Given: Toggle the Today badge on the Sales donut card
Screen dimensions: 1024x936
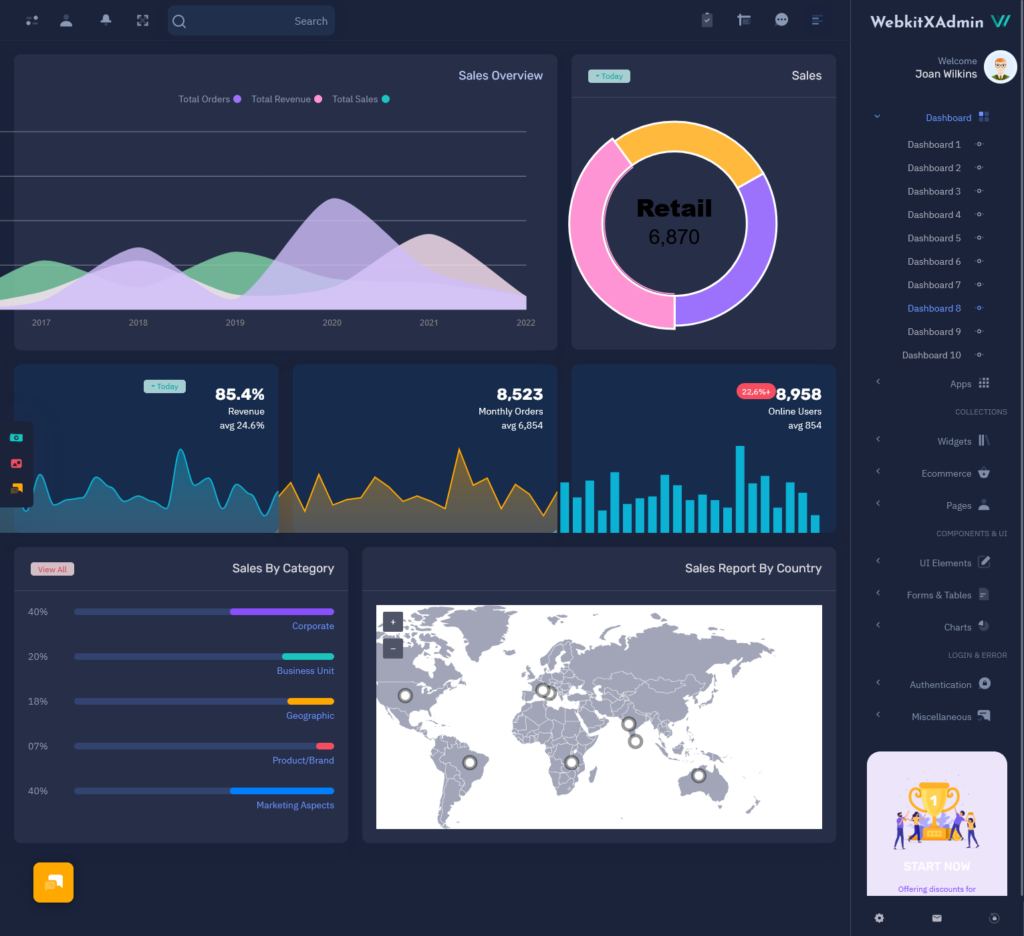Looking at the screenshot, I should 608,75.
